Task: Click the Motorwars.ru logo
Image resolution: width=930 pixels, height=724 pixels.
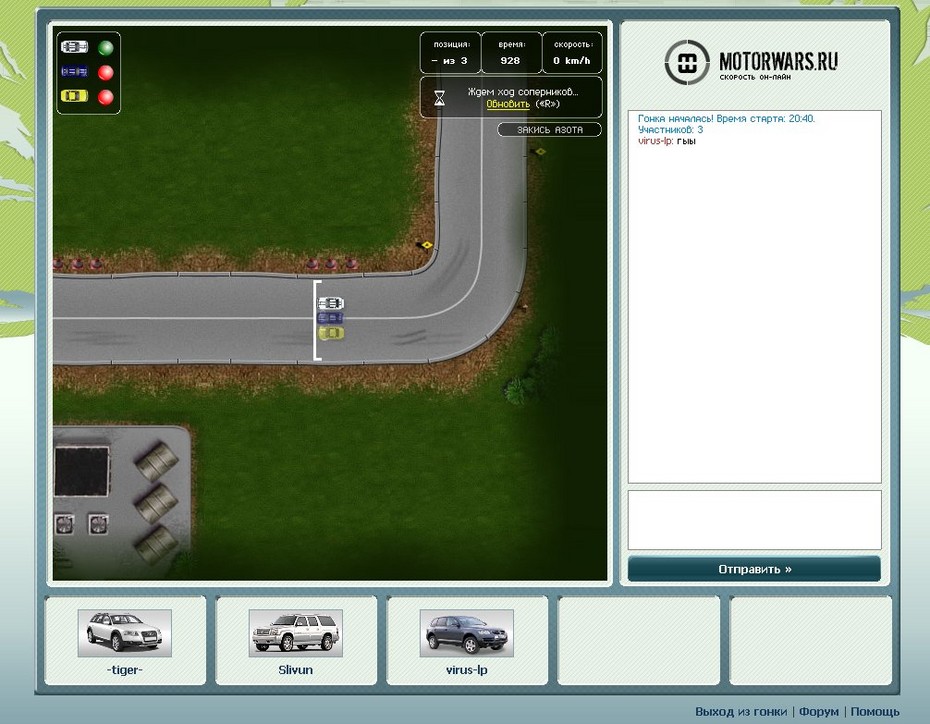Action: [x=752, y=63]
